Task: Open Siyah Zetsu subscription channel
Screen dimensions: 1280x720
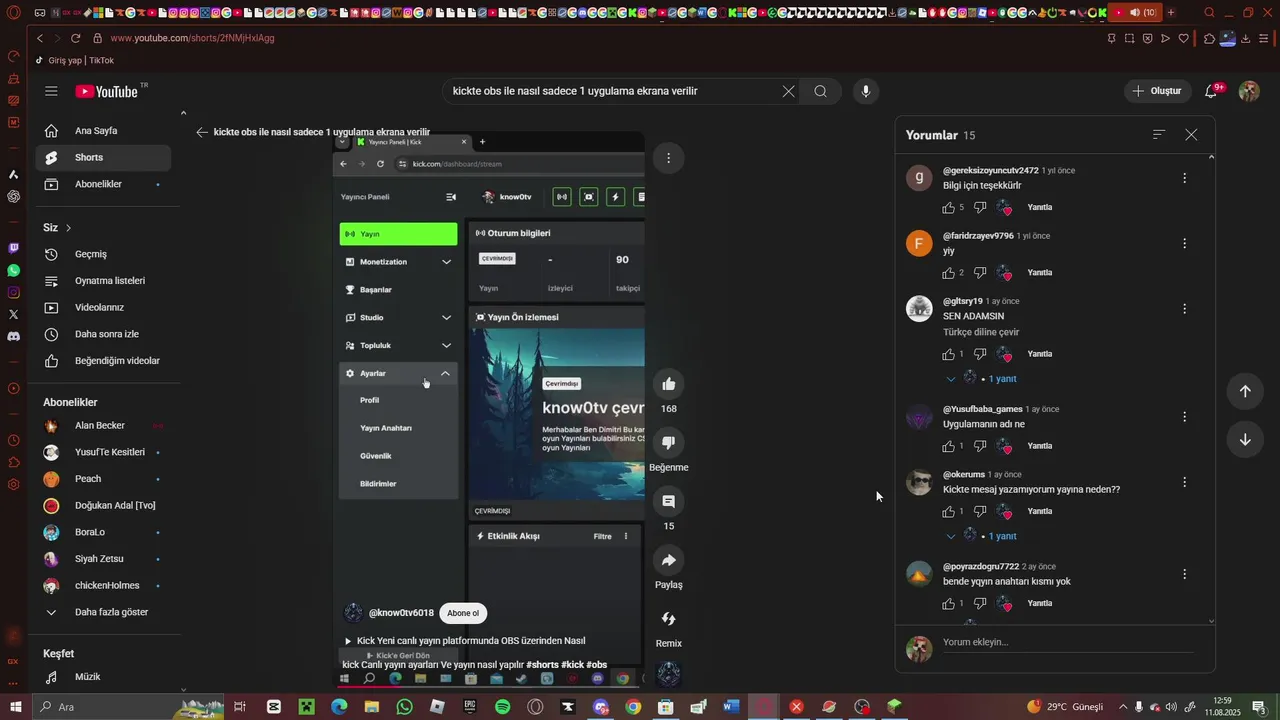Action: (x=104, y=559)
